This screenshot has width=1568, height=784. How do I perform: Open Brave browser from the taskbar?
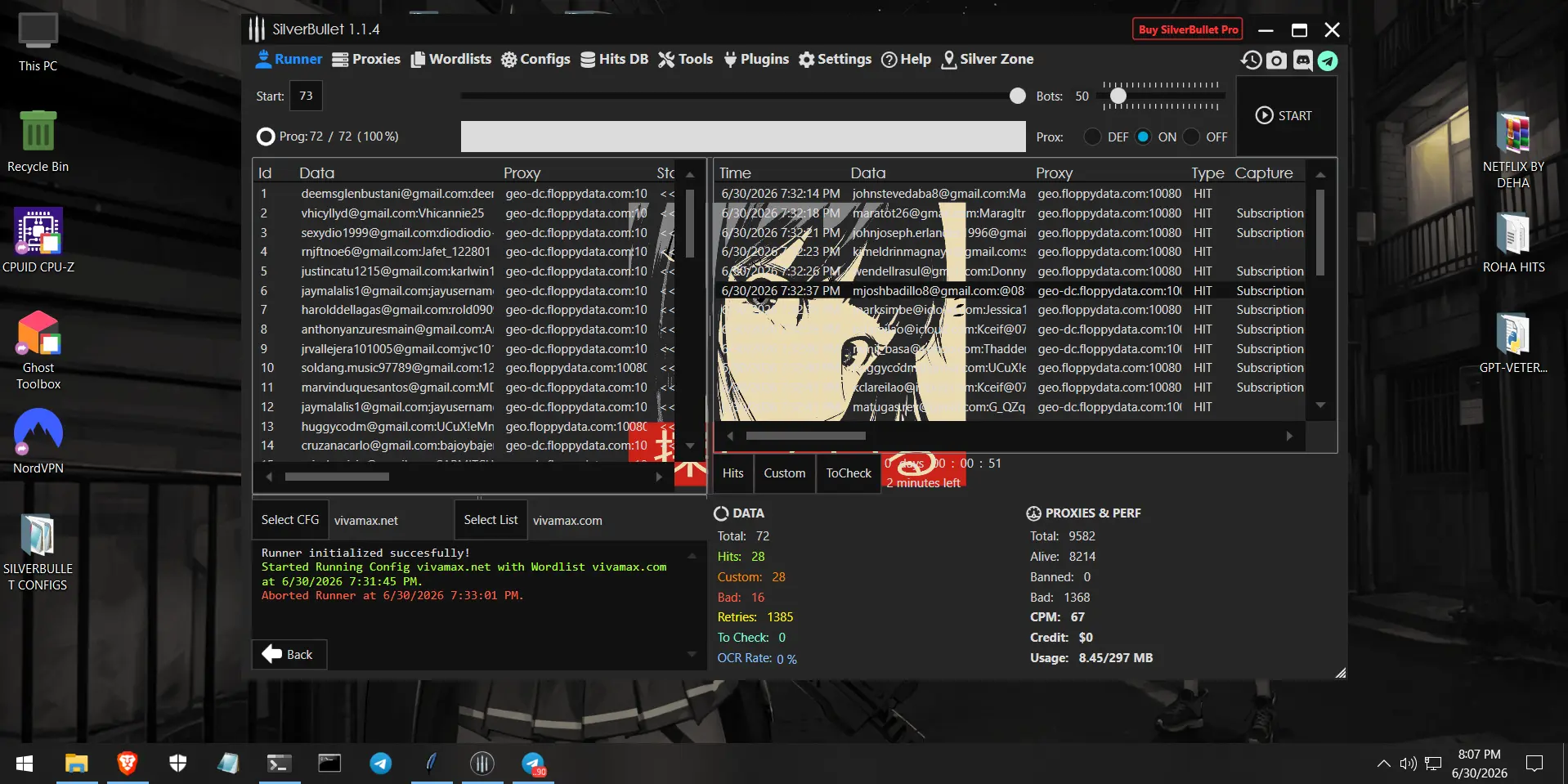pyautogui.click(x=127, y=764)
